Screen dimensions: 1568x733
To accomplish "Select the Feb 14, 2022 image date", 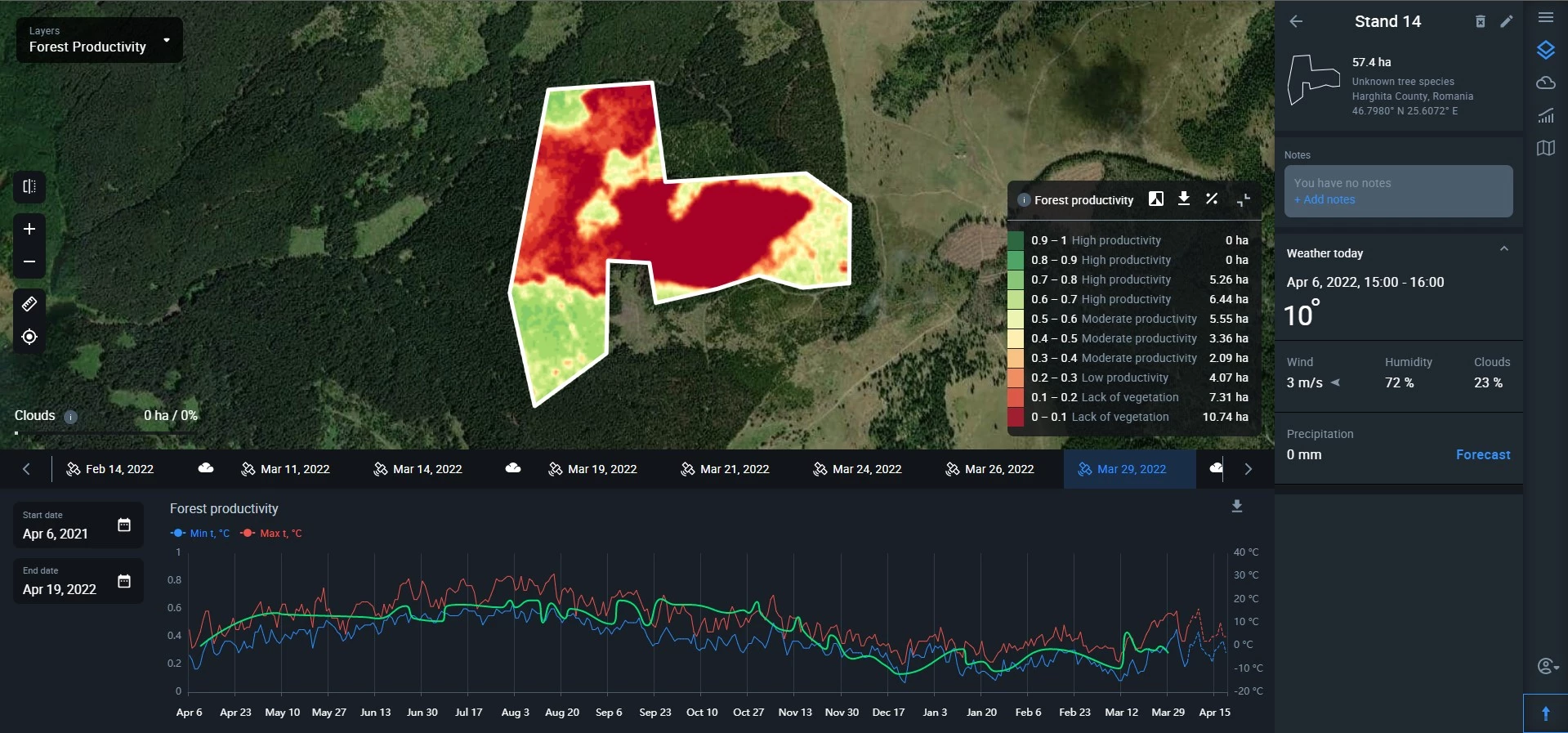I will [x=110, y=469].
